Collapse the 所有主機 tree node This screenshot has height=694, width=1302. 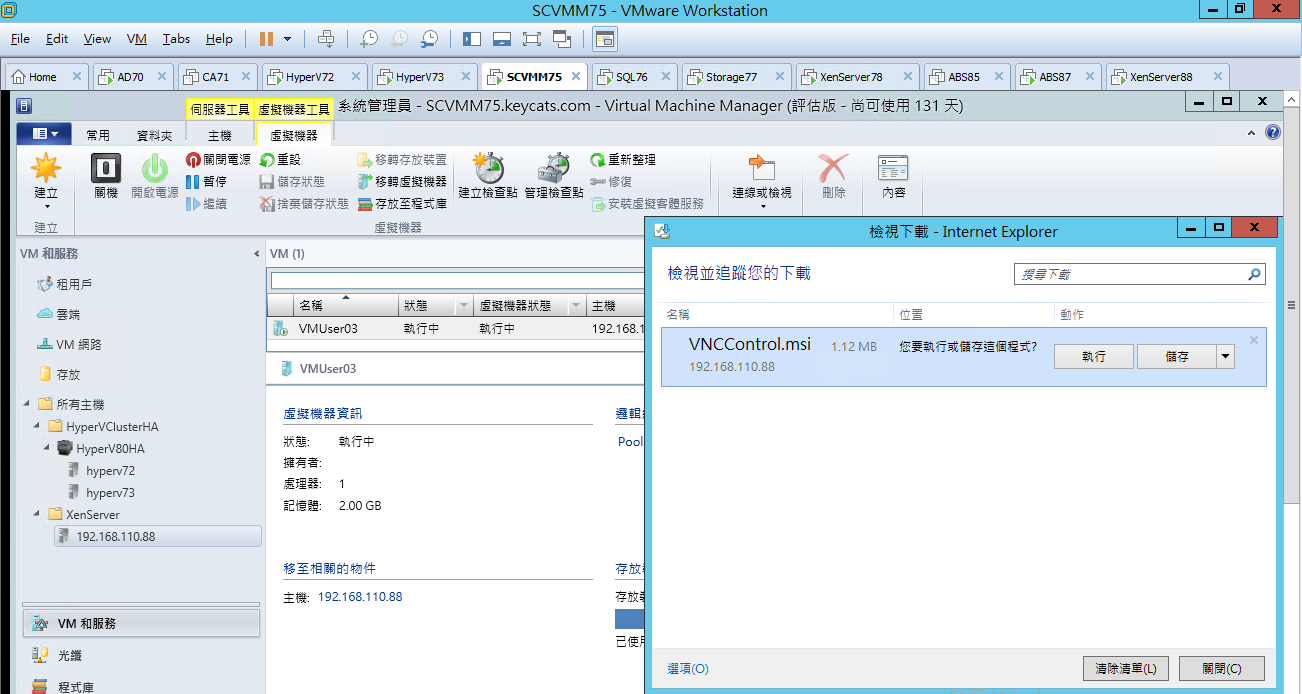27,404
